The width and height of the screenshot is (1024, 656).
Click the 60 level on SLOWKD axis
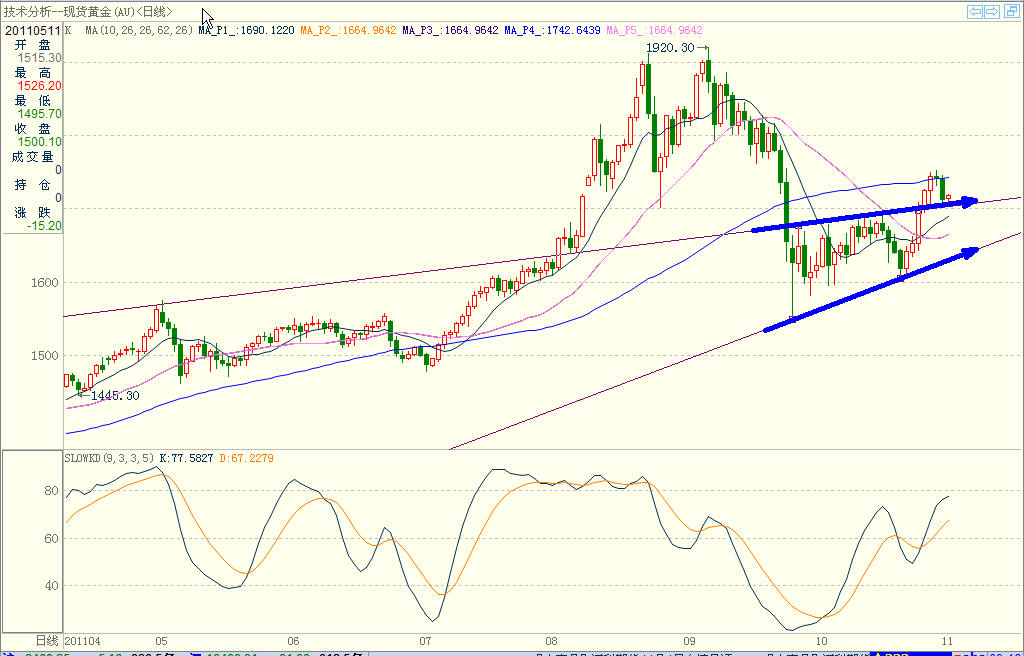pyautogui.click(x=52, y=539)
